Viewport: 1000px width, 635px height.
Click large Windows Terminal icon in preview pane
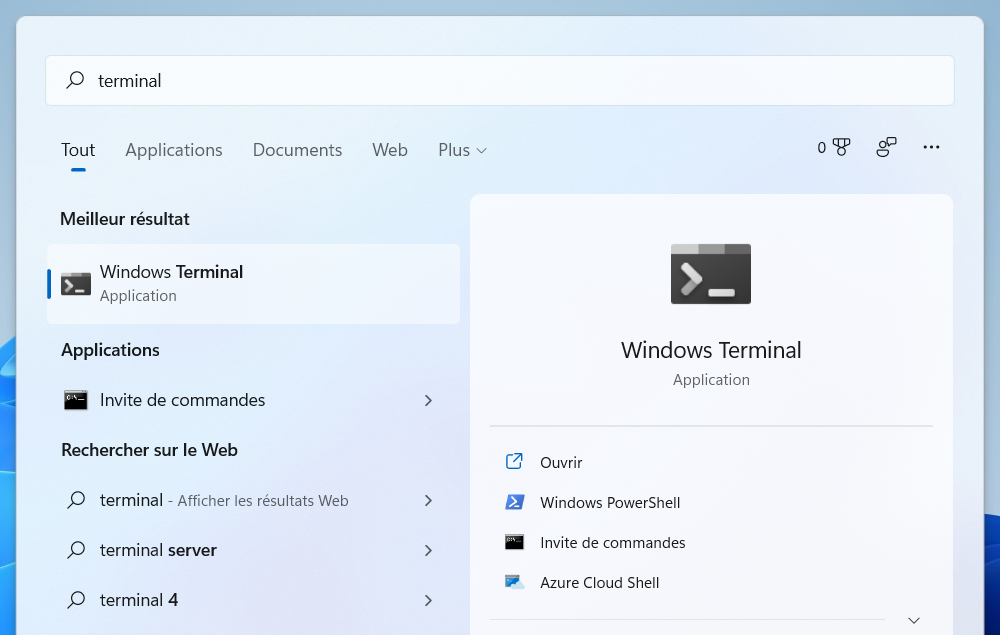[x=710, y=274]
